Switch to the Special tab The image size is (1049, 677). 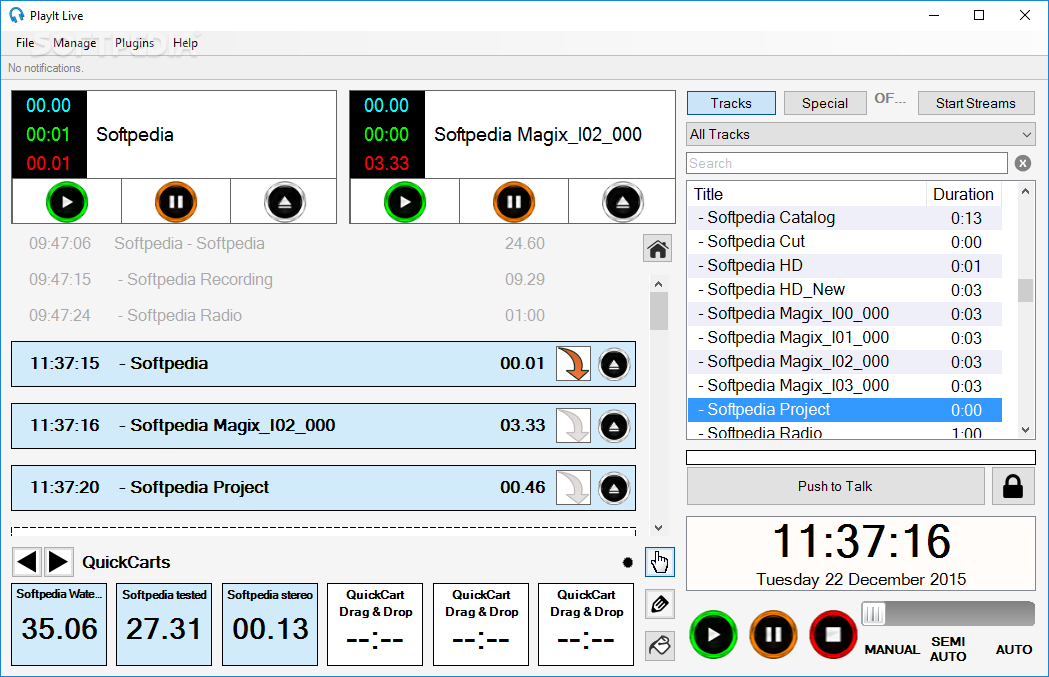[x=825, y=103]
